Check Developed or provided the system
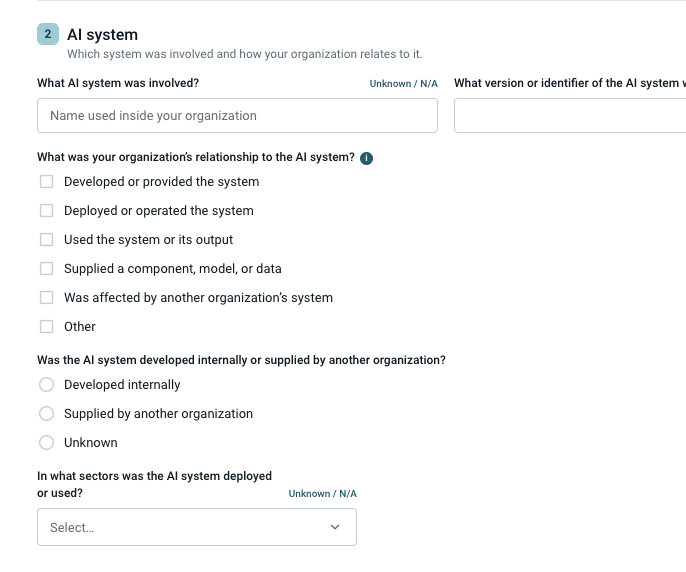The height and width of the screenshot is (572, 686). [46, 182]
